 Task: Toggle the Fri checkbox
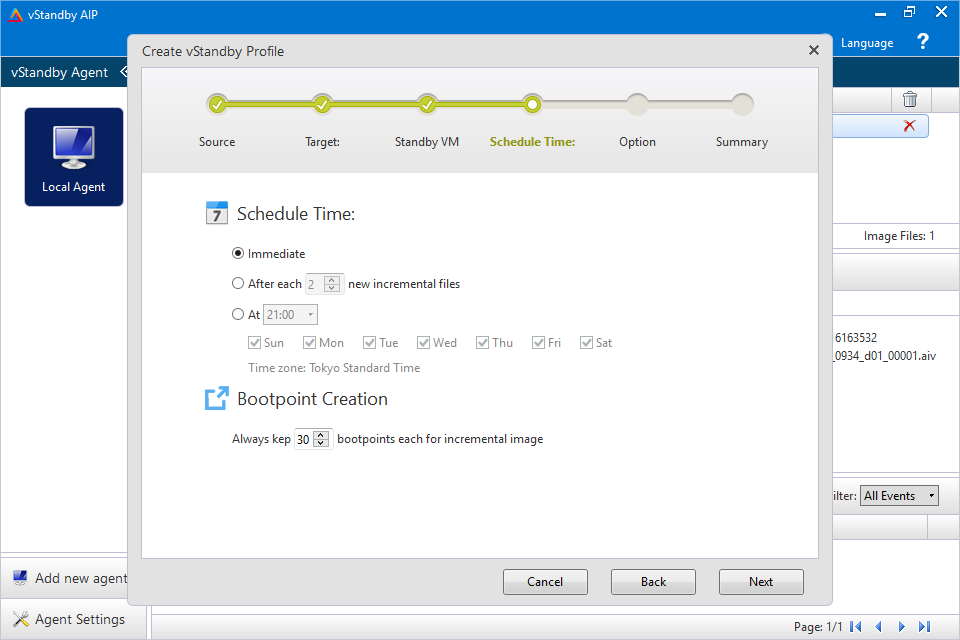[538, 342]
